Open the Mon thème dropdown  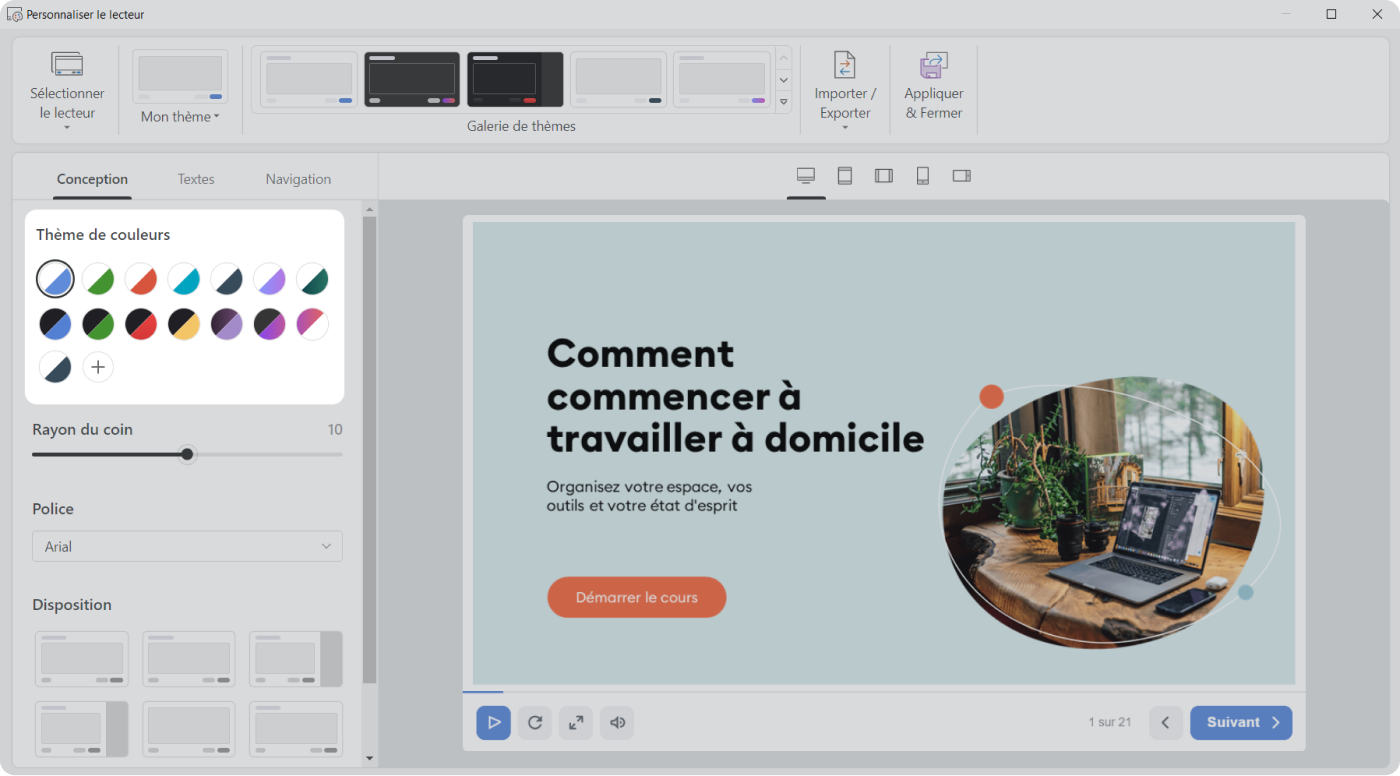(x=180, y=117)
